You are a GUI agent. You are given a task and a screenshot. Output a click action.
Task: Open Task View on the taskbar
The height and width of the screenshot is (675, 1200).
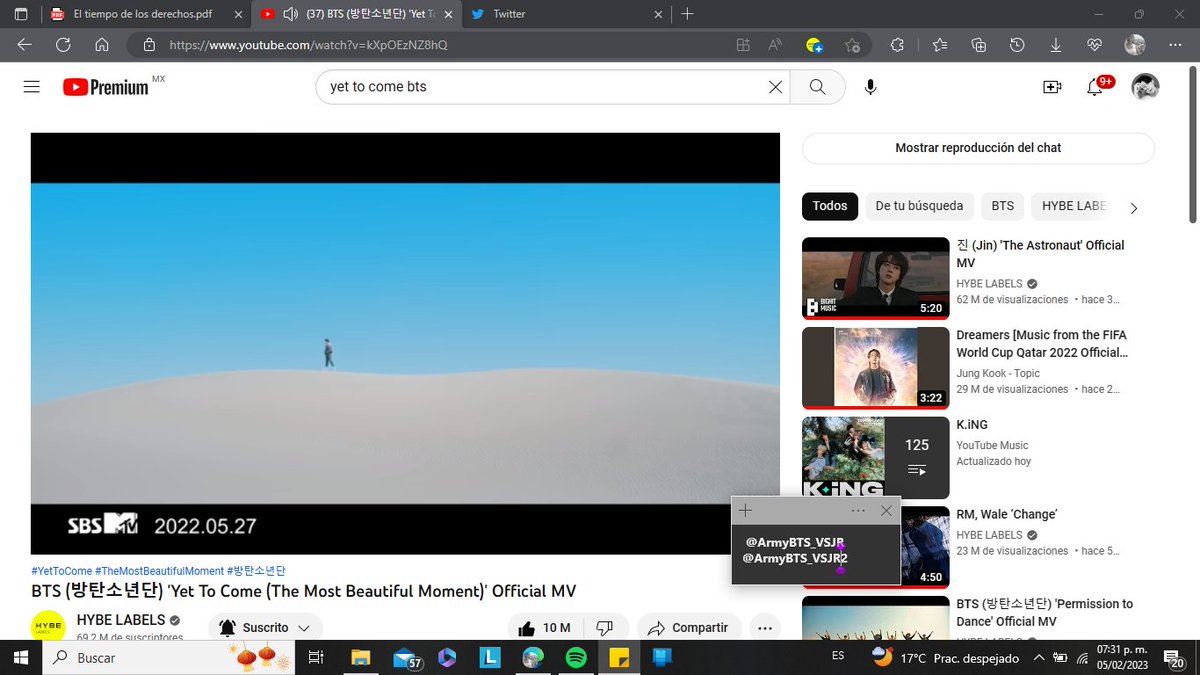[315, 657]
